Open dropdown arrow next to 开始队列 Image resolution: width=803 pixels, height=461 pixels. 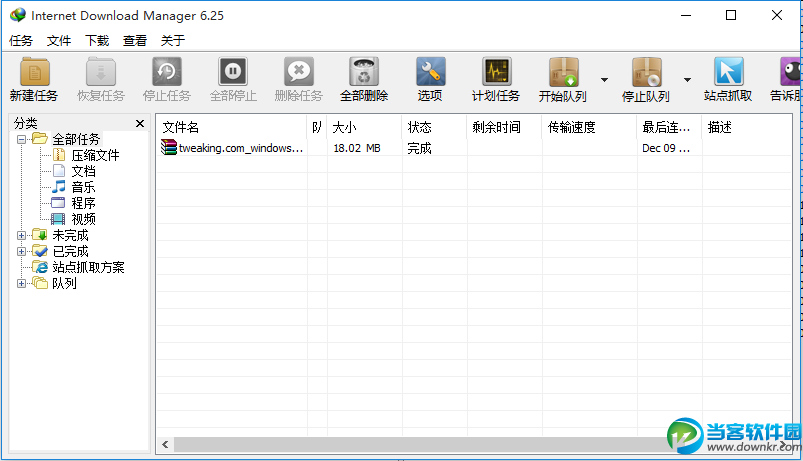coord(604,80)
